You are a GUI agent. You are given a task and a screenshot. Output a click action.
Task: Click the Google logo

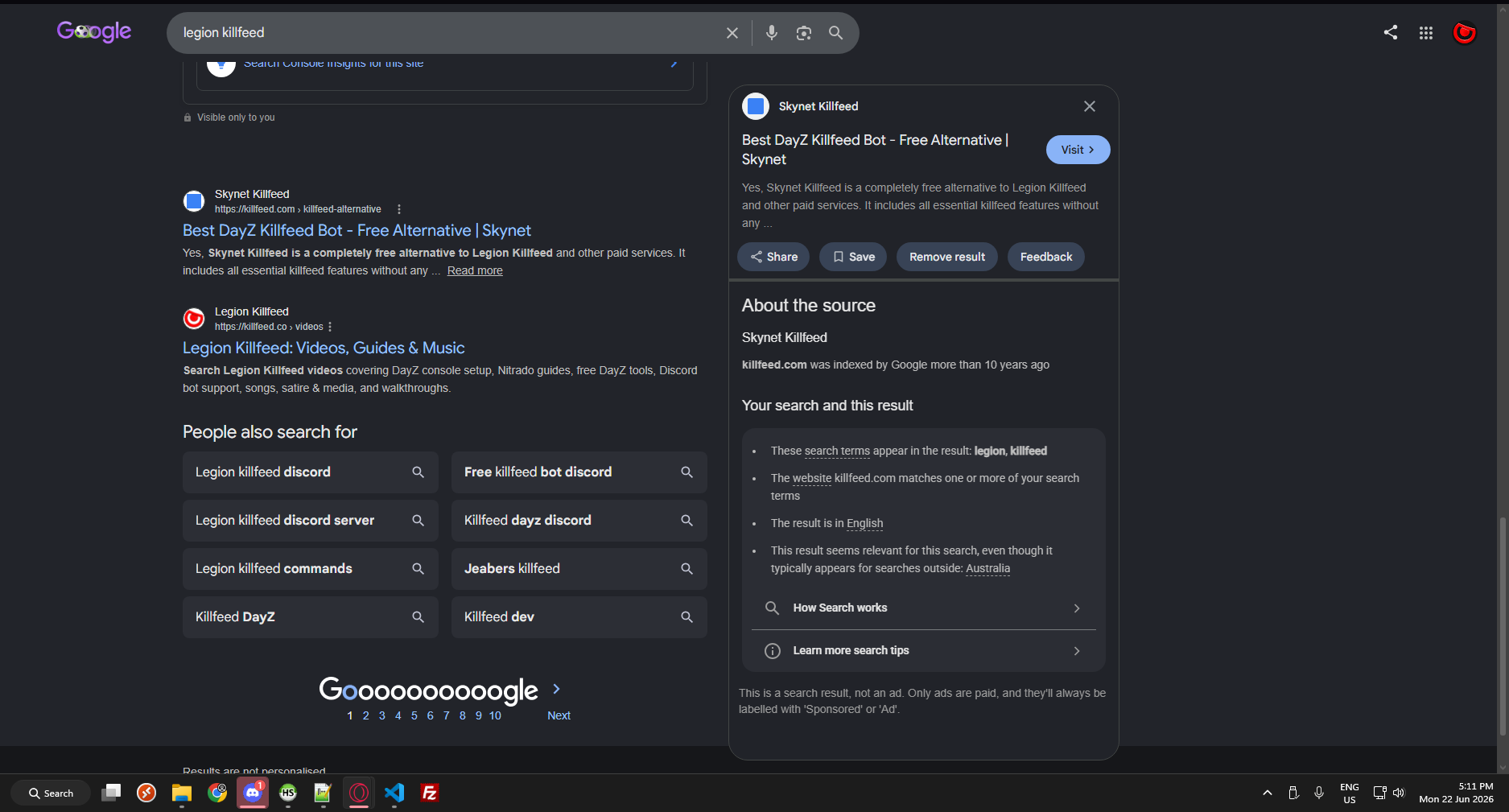pos(94,31)
